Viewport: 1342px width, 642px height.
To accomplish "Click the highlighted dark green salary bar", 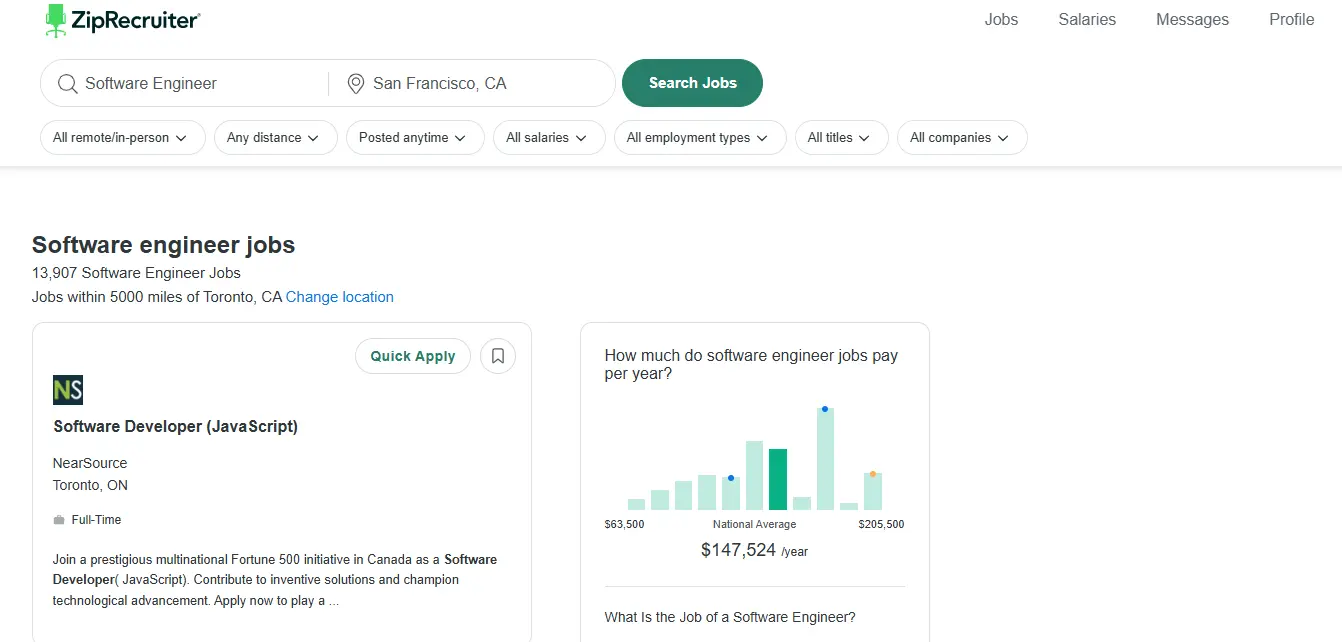I will [x=778, y=480].
